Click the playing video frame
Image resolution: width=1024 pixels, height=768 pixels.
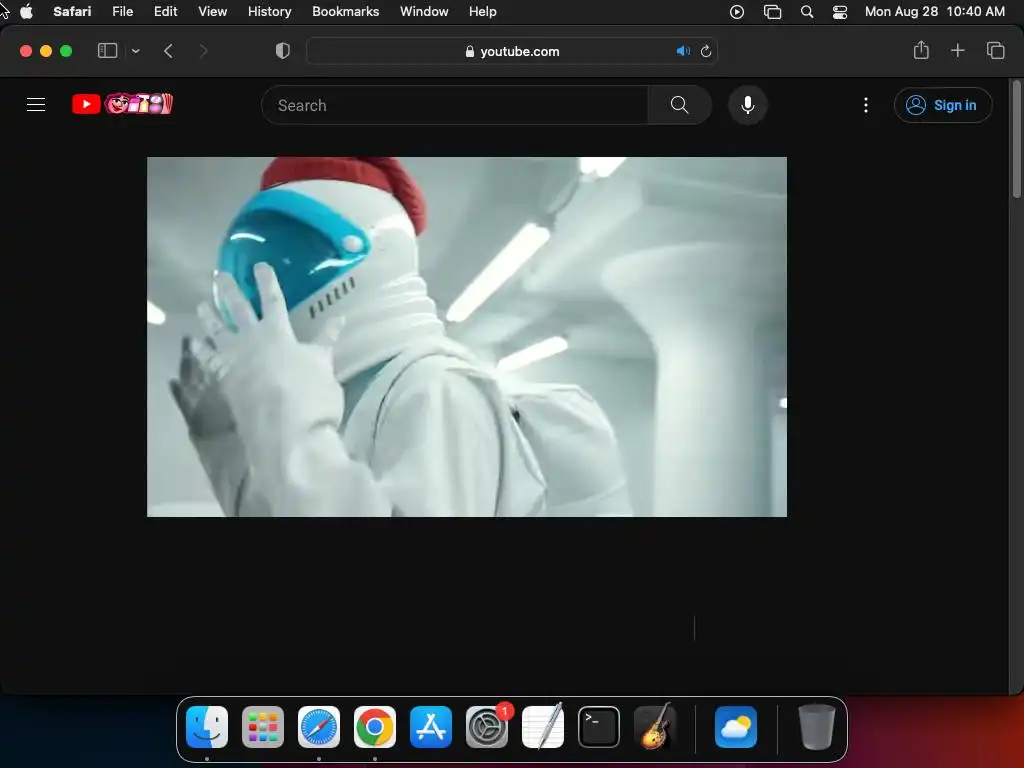467,337
